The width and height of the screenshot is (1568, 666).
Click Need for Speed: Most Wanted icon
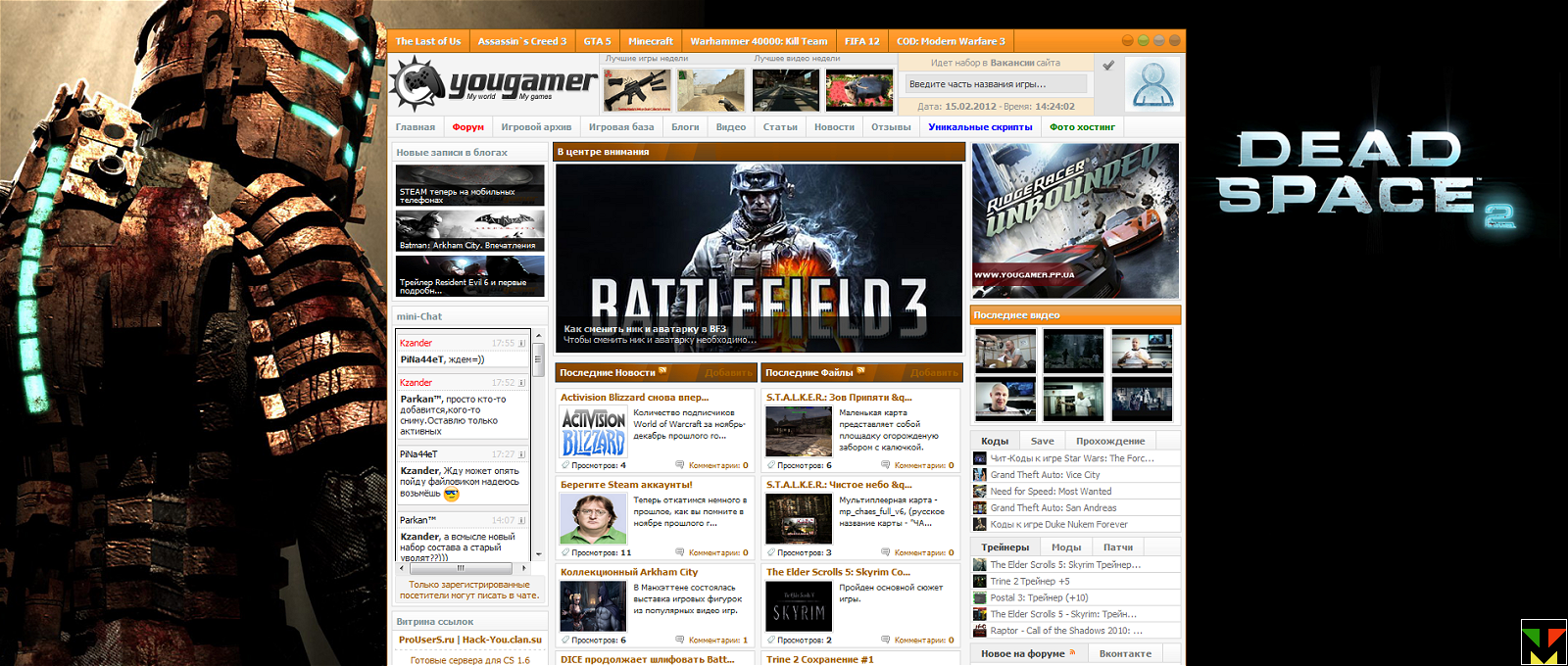point(979,492)
